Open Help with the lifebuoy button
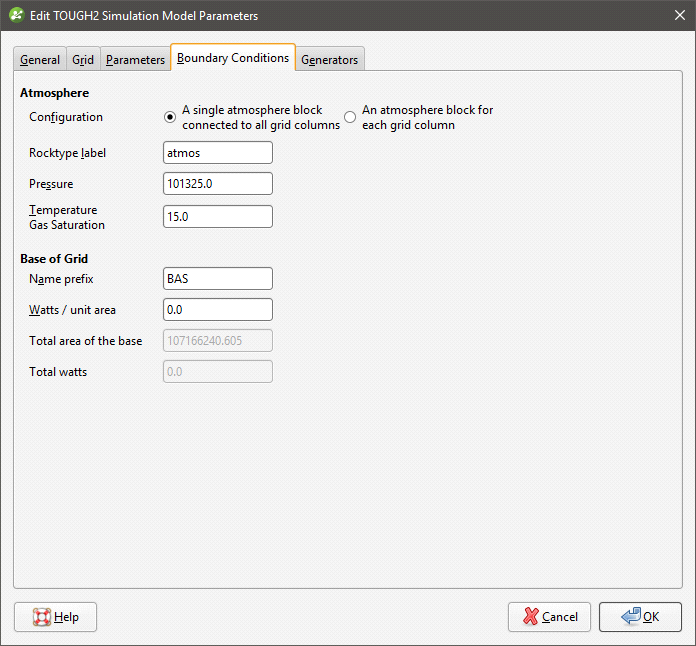696x646 pixels. [55, 617]
